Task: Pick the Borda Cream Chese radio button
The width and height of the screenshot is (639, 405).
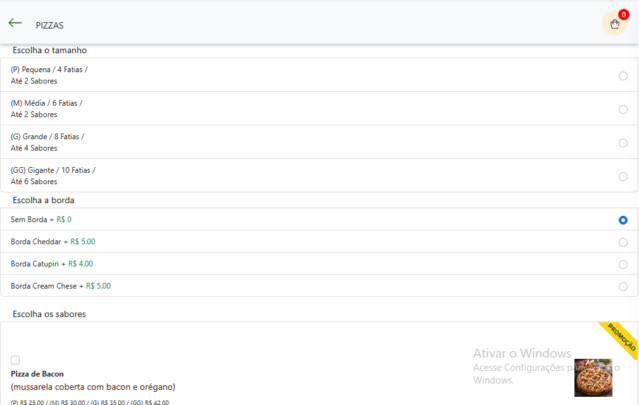Action: point(623,286)
